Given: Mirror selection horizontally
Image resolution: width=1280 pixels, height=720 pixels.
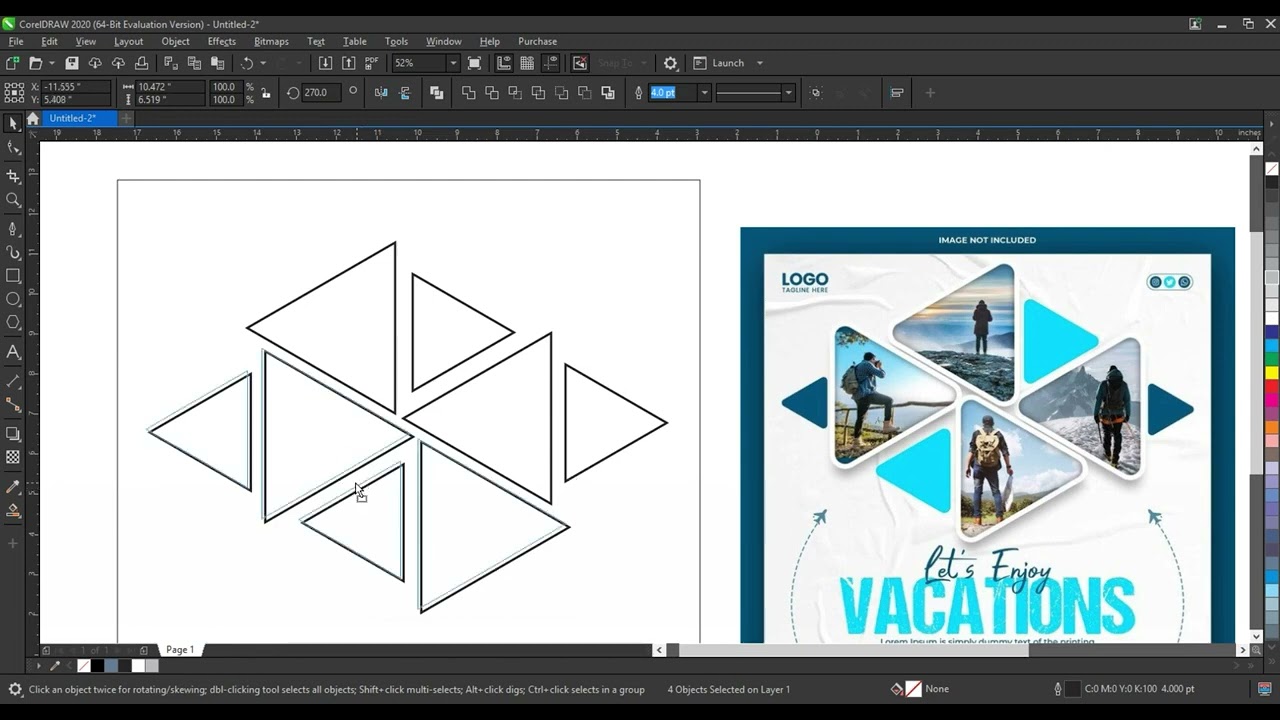Looking at the screenshot, I should pyautogui.click(x=381, y=93).
